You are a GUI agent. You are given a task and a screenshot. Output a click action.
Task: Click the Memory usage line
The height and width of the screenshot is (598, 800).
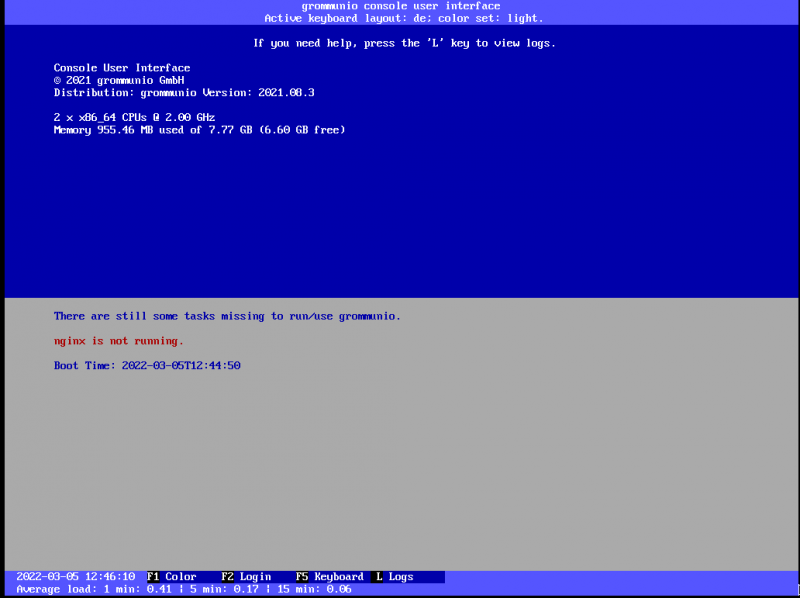[199, 130]
